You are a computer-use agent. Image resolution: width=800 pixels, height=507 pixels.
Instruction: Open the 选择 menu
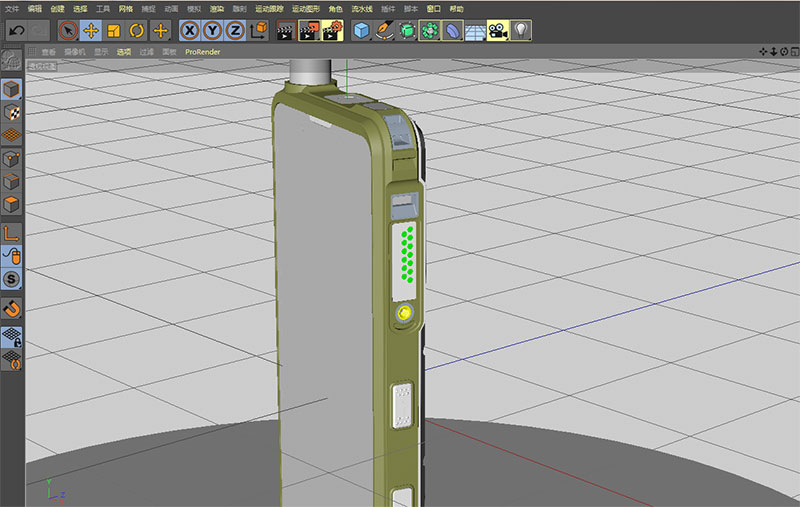(x=80, y=9)
